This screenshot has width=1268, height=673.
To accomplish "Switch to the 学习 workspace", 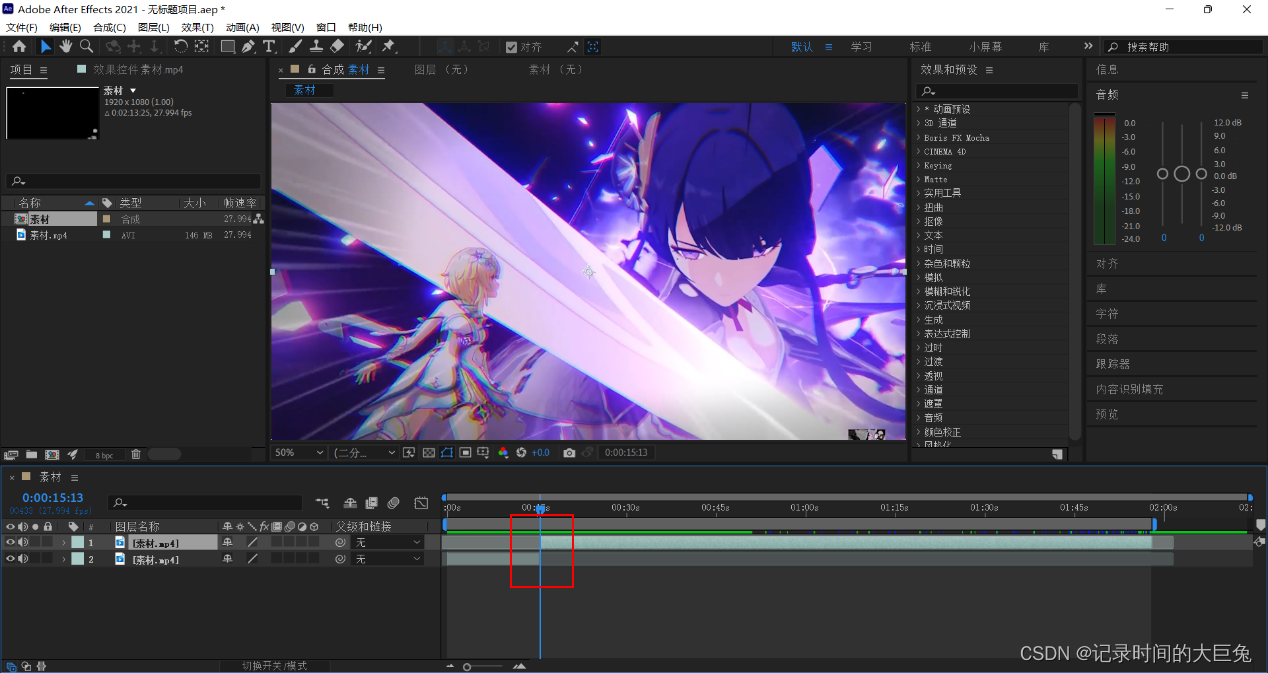I will (x=861, y=47).
